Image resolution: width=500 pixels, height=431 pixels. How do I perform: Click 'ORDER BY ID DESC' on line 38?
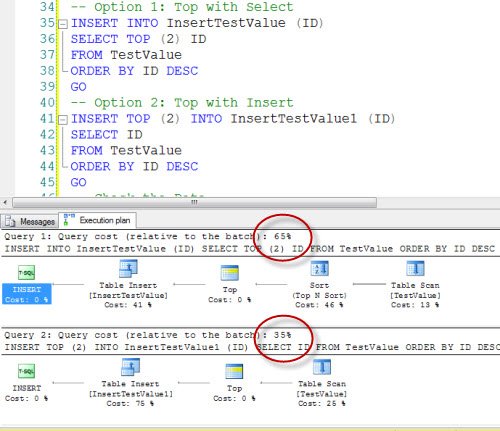pyautogui.click(x=134, y=71)
